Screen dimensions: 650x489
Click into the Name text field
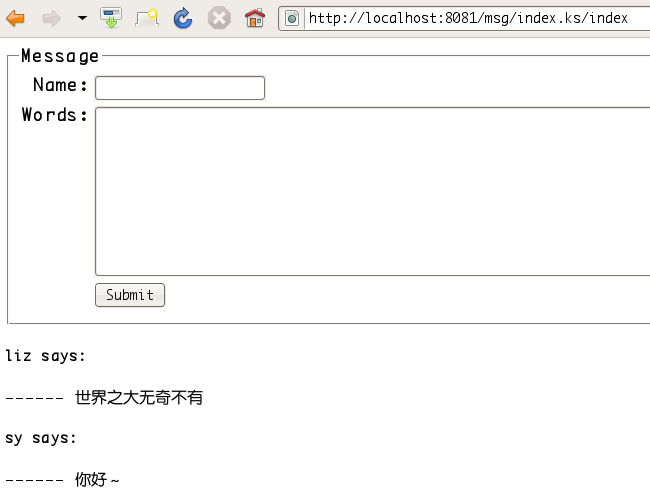point(179,88)
